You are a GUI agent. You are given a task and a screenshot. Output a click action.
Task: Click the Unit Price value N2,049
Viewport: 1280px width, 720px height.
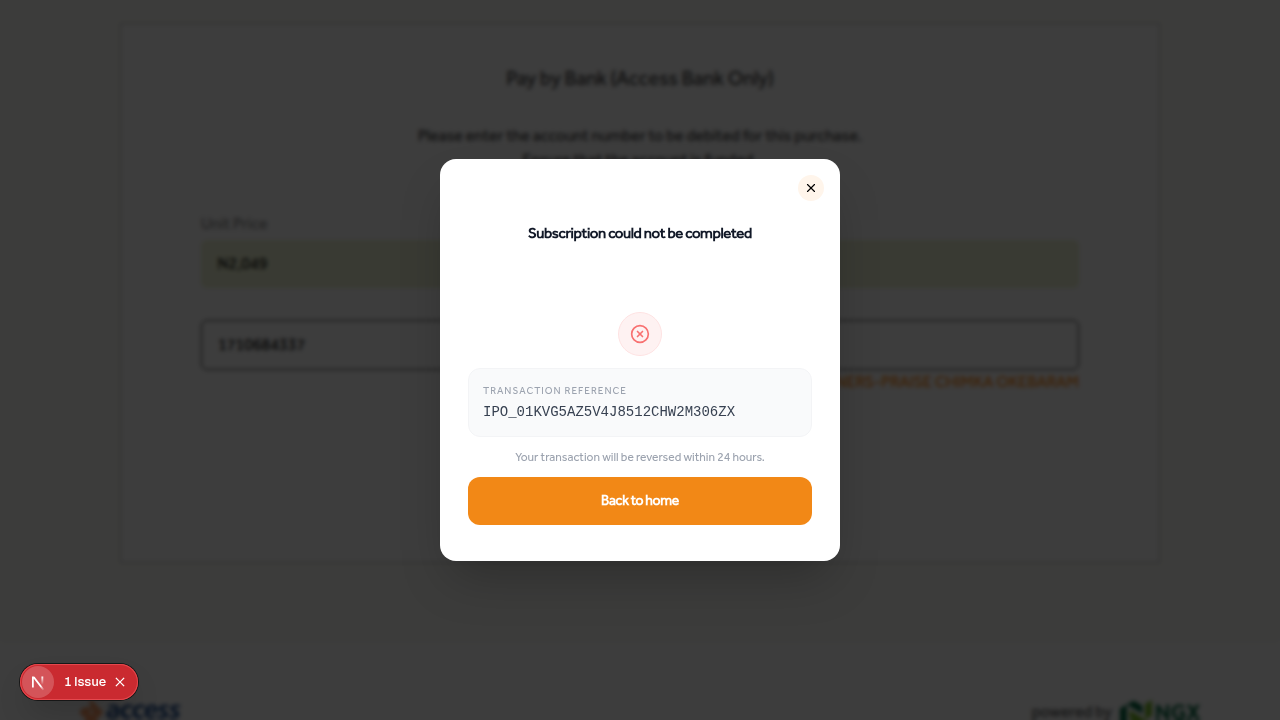[x=243, y=264]
